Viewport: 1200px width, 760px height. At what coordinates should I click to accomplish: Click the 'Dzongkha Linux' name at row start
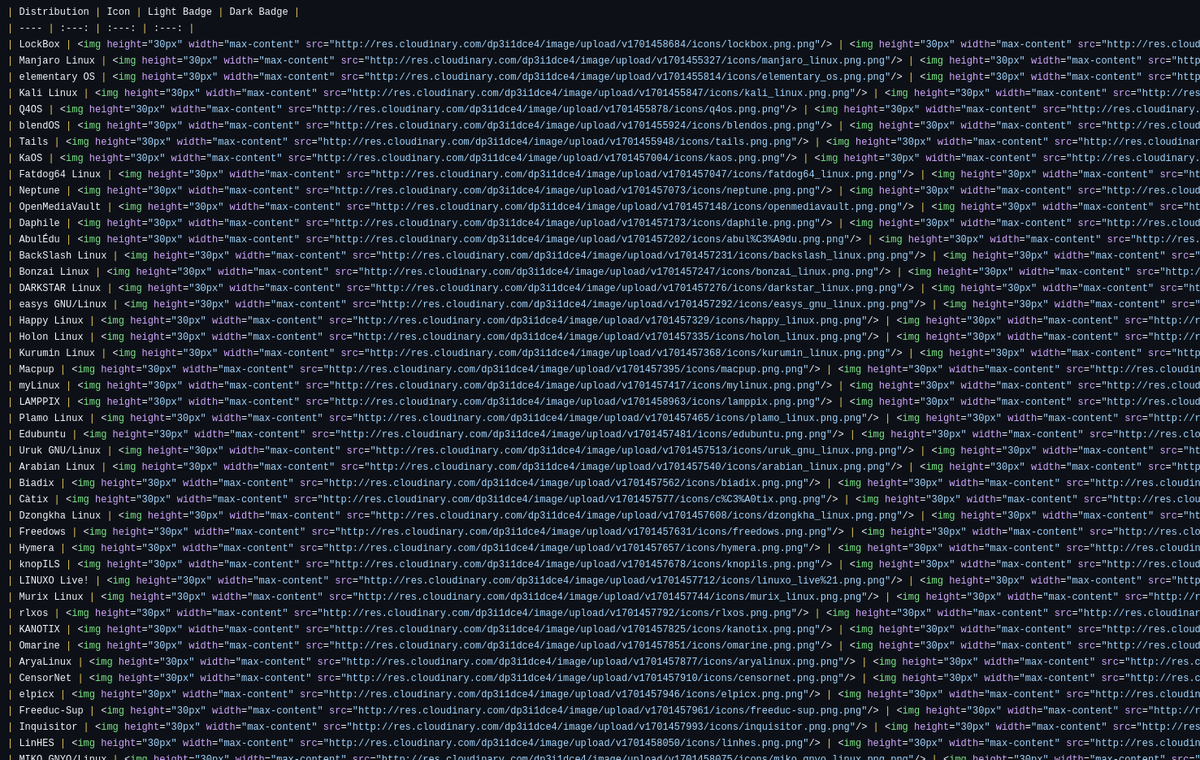coord(60,515)
